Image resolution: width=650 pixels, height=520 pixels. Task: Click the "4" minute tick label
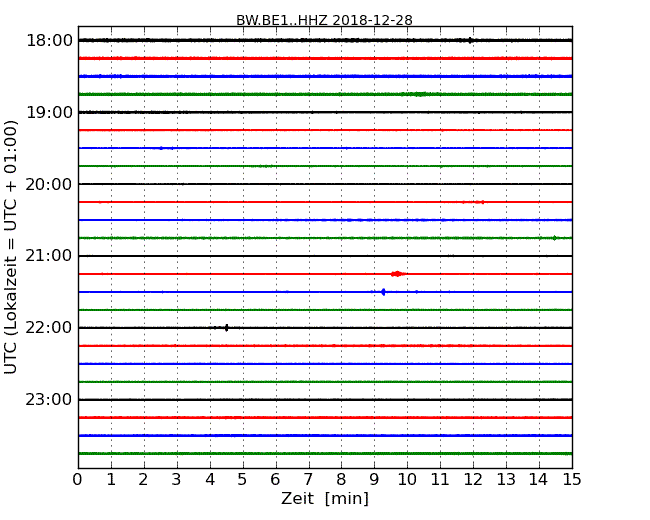coord(210,480)
